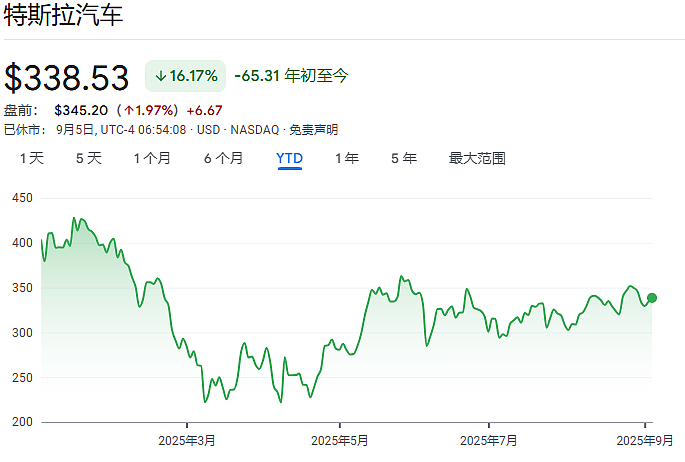Click the 450 y-axis value
The height and width of the screenshot is (462, 685).
coord(22,198)
